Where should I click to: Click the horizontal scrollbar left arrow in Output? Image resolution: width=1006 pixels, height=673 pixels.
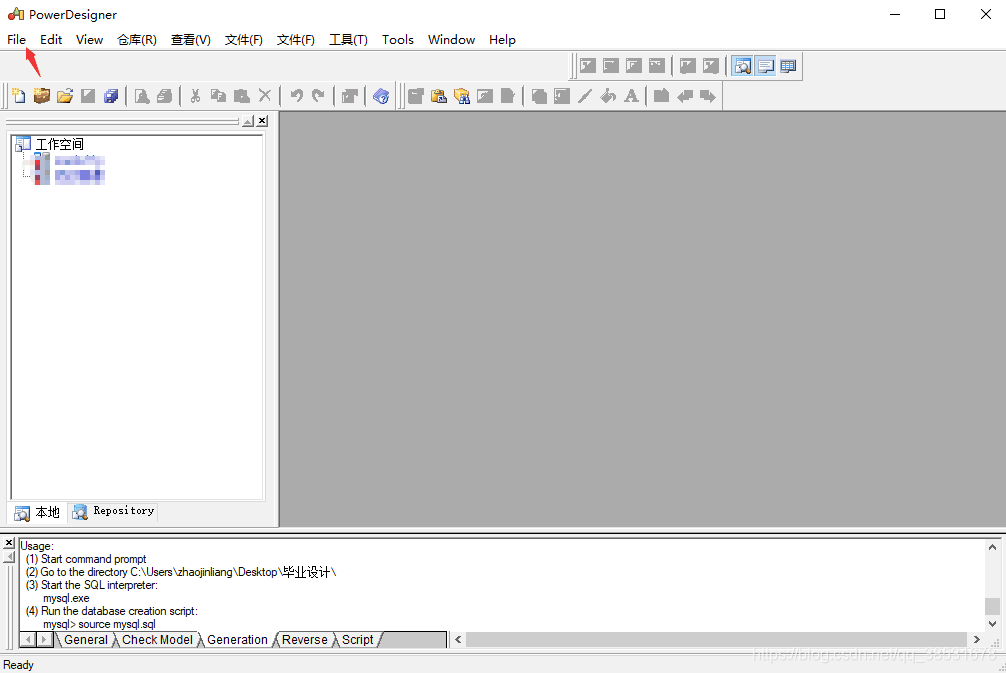point(458,640)
